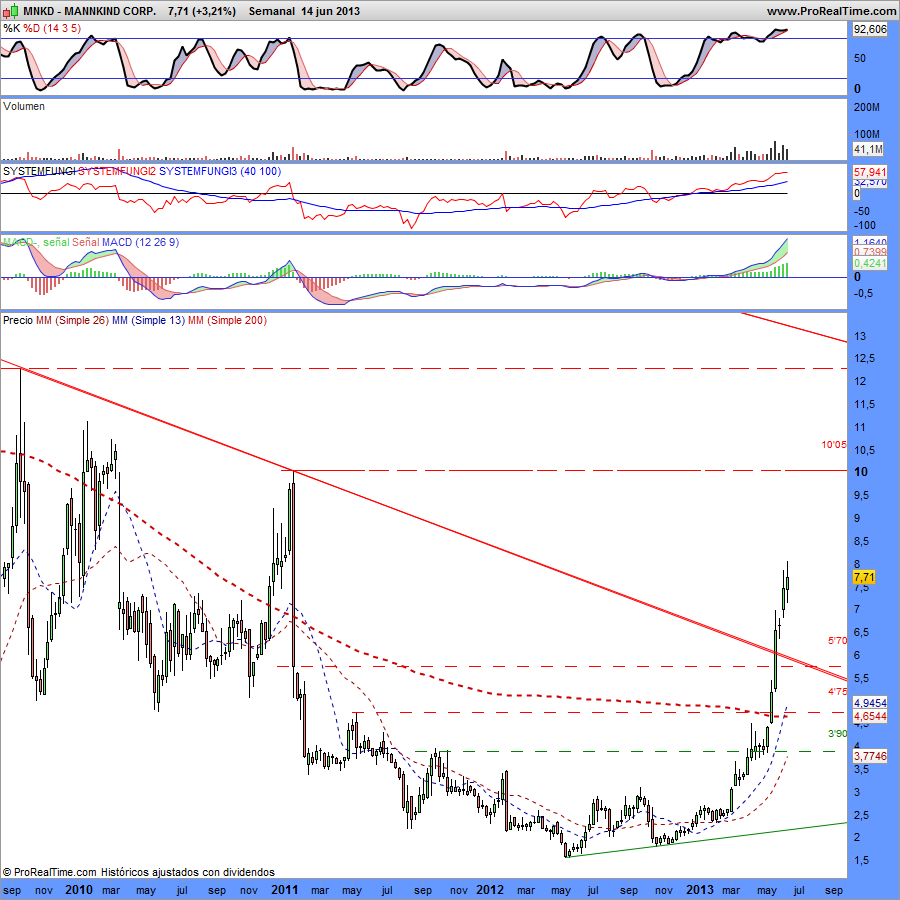Image resolution: width=900 pixels, height=900 pixels.
Task: Click the 4'75 level annotation
Action: [x=837, y=692]
